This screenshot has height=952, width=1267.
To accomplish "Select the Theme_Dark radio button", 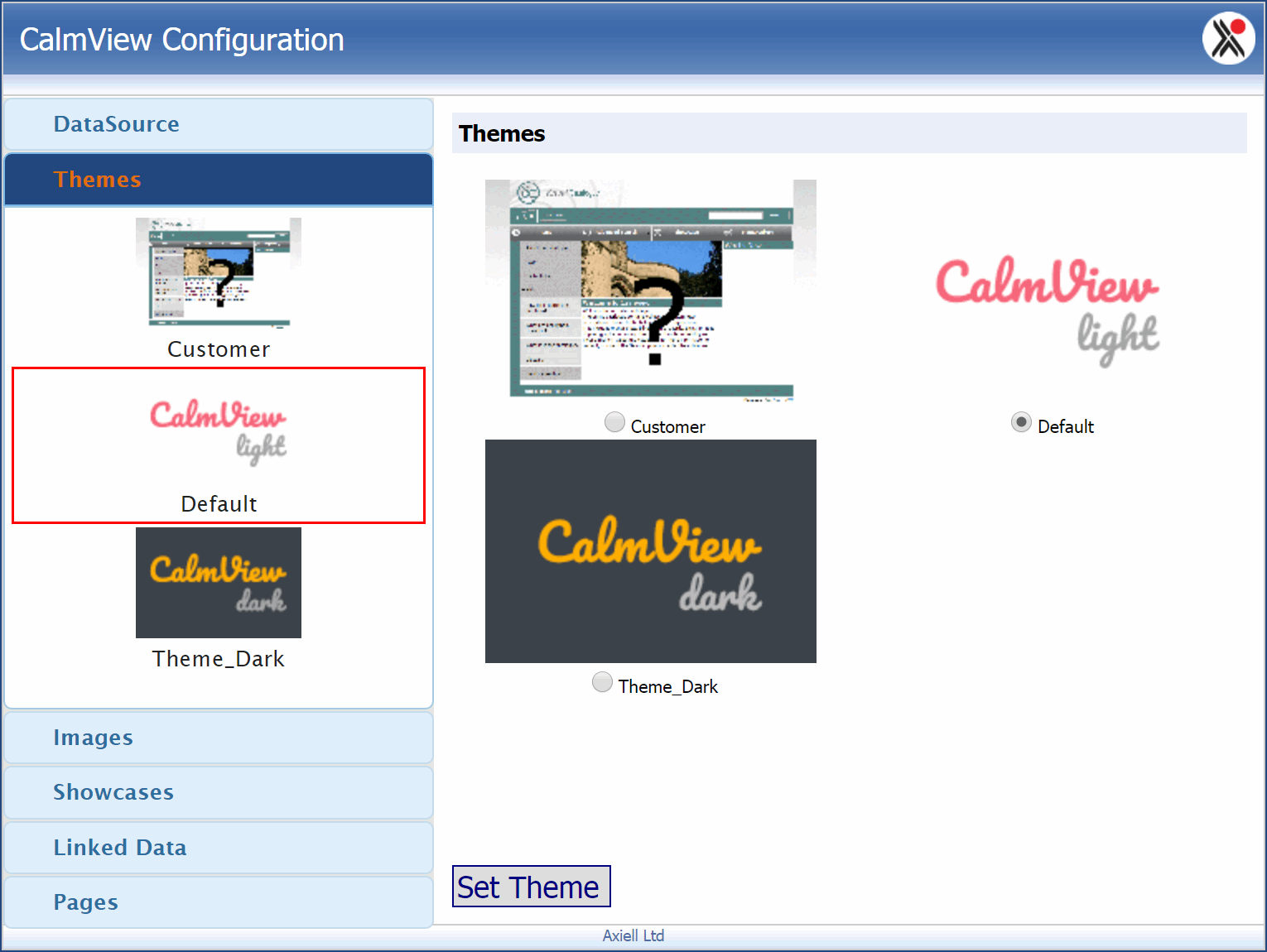I will pos(602,682).
